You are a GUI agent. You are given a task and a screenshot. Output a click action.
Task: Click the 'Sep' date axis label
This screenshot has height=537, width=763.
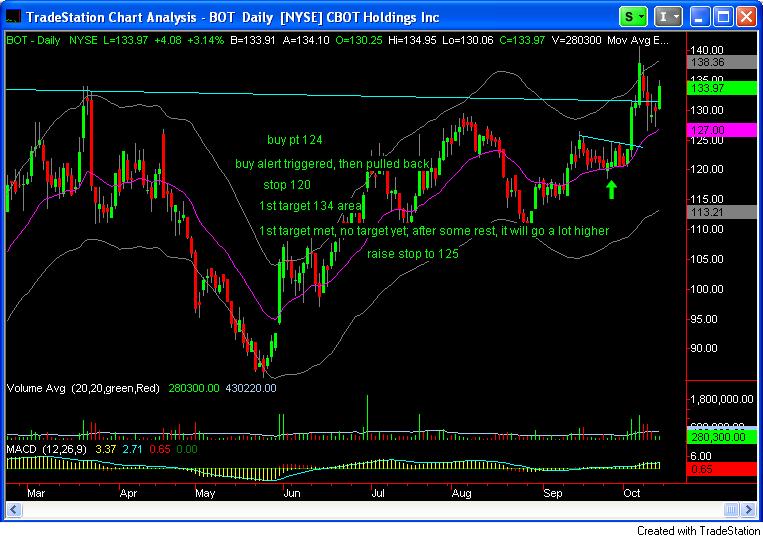click(552, 493)
